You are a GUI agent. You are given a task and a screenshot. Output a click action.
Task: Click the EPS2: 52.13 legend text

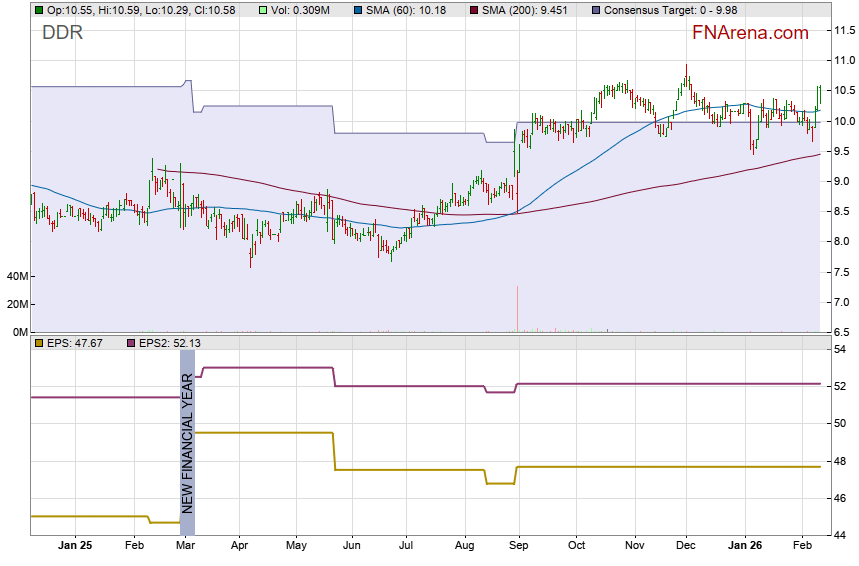click(172, 343)
